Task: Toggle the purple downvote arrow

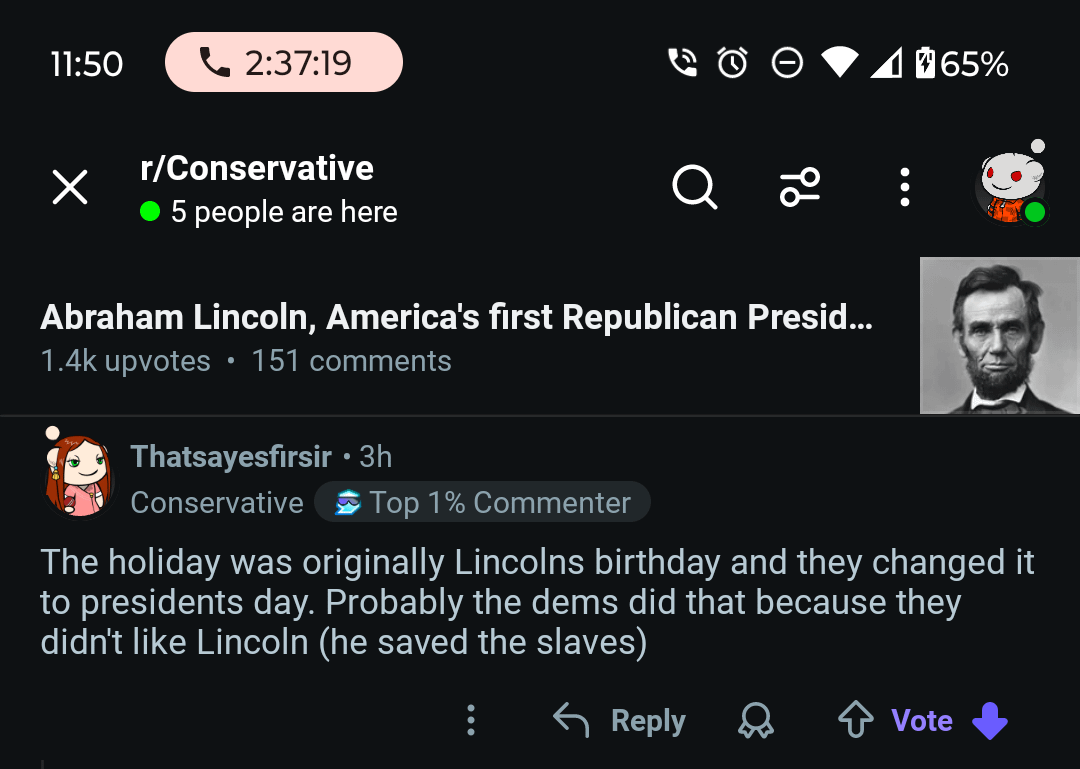Action: (990, 720)
